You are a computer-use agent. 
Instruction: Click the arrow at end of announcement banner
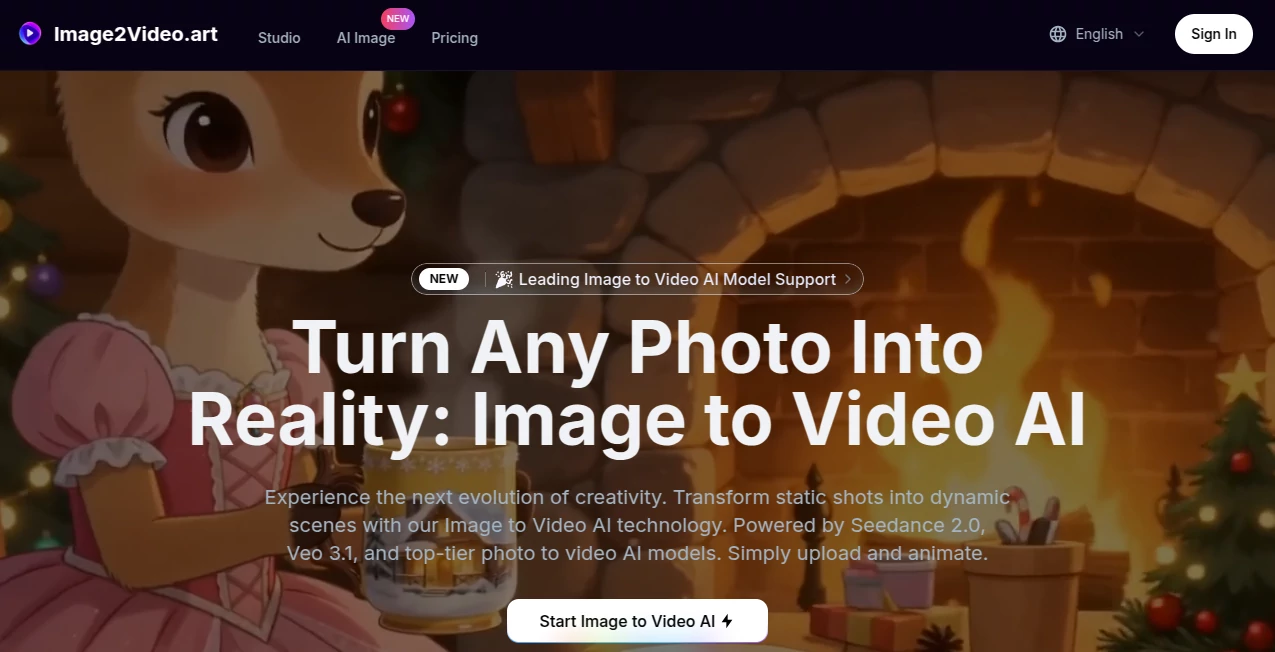[x=848, y=279]
